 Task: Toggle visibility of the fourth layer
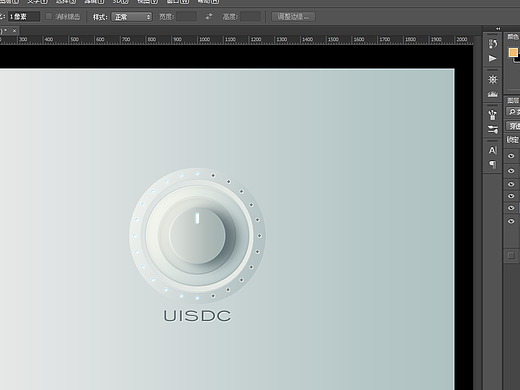pos(511,196)
